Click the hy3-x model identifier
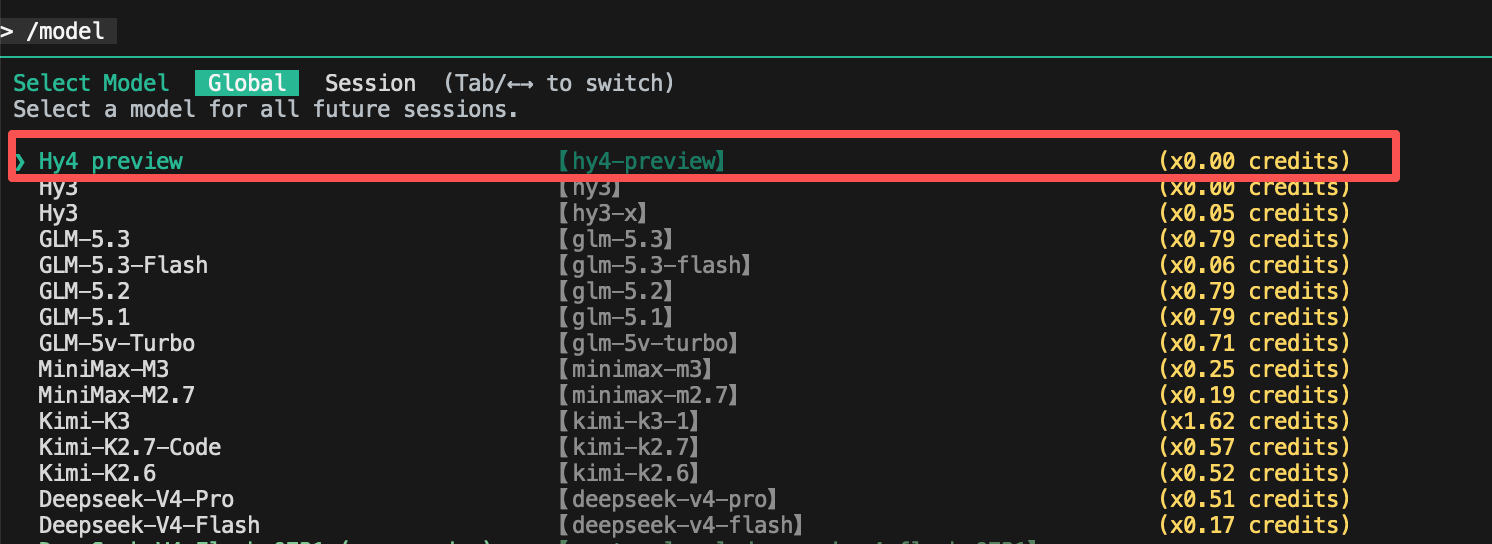The image size is (1492, 544). coord(603,213)
